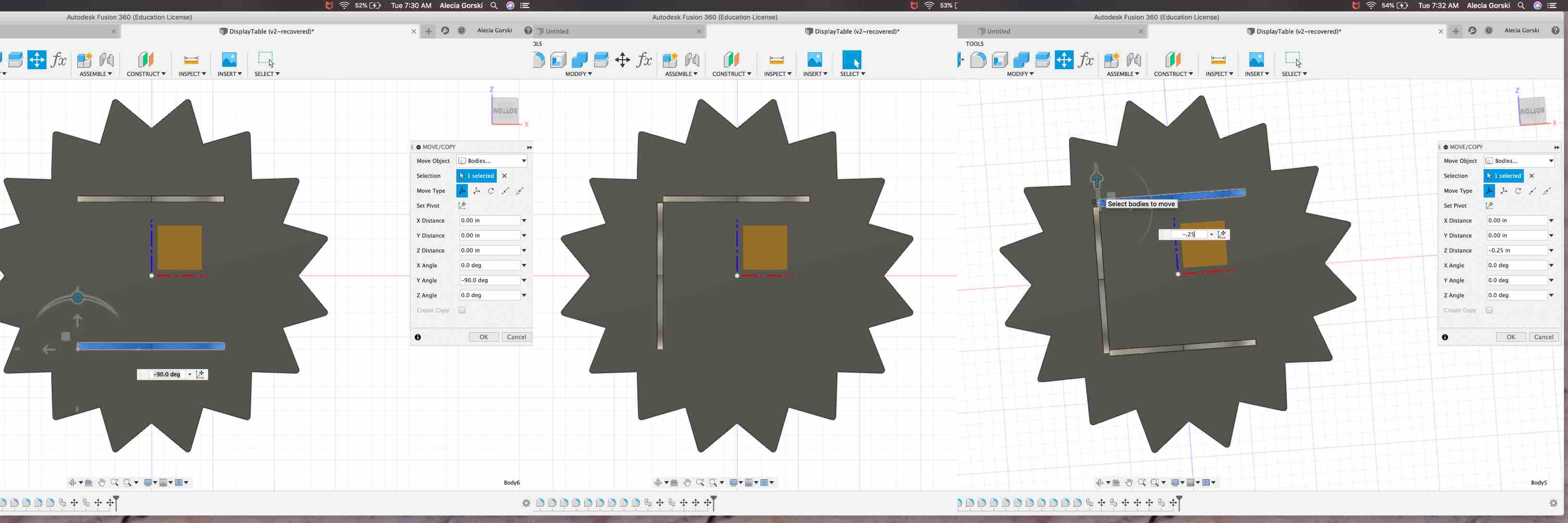This screenshot has height=523, width=1568.
Task: Toggle '1 selected' selection in right dialog
Action: pos(1504,176)
